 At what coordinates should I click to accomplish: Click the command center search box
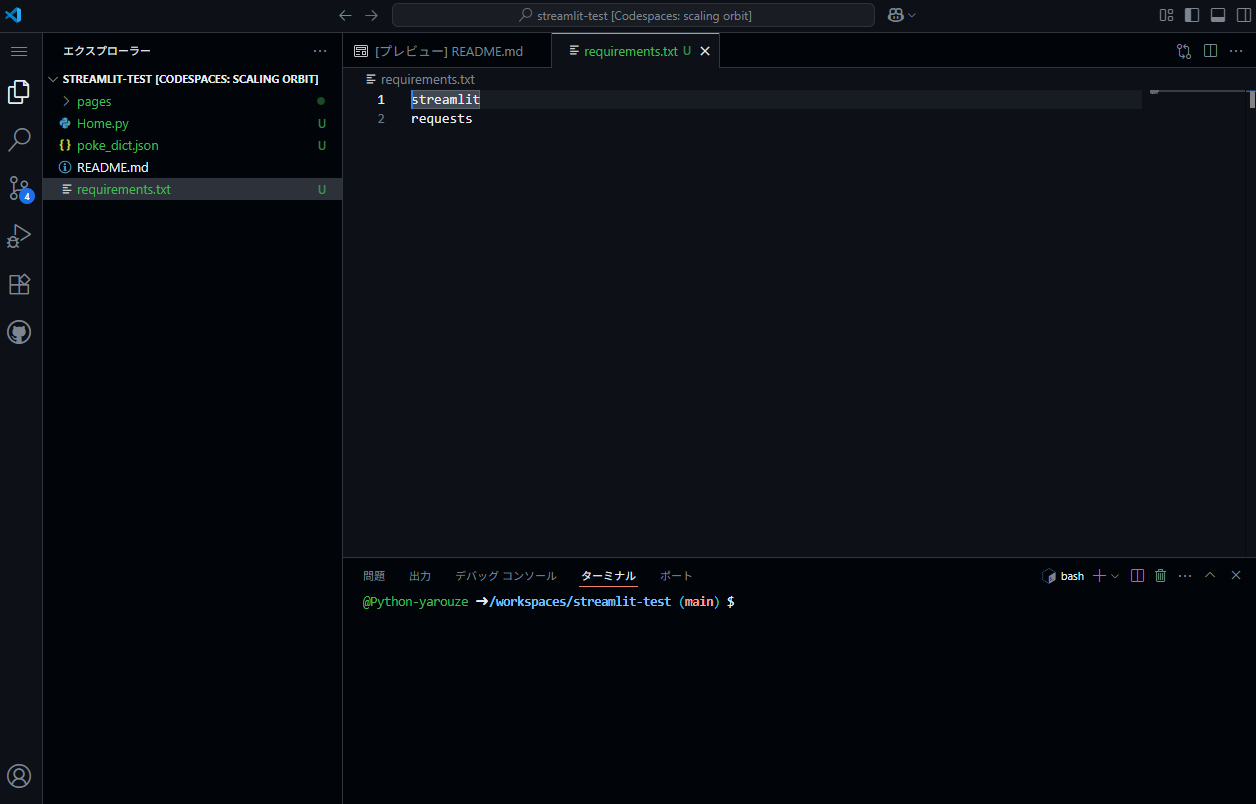pos(633,15)
